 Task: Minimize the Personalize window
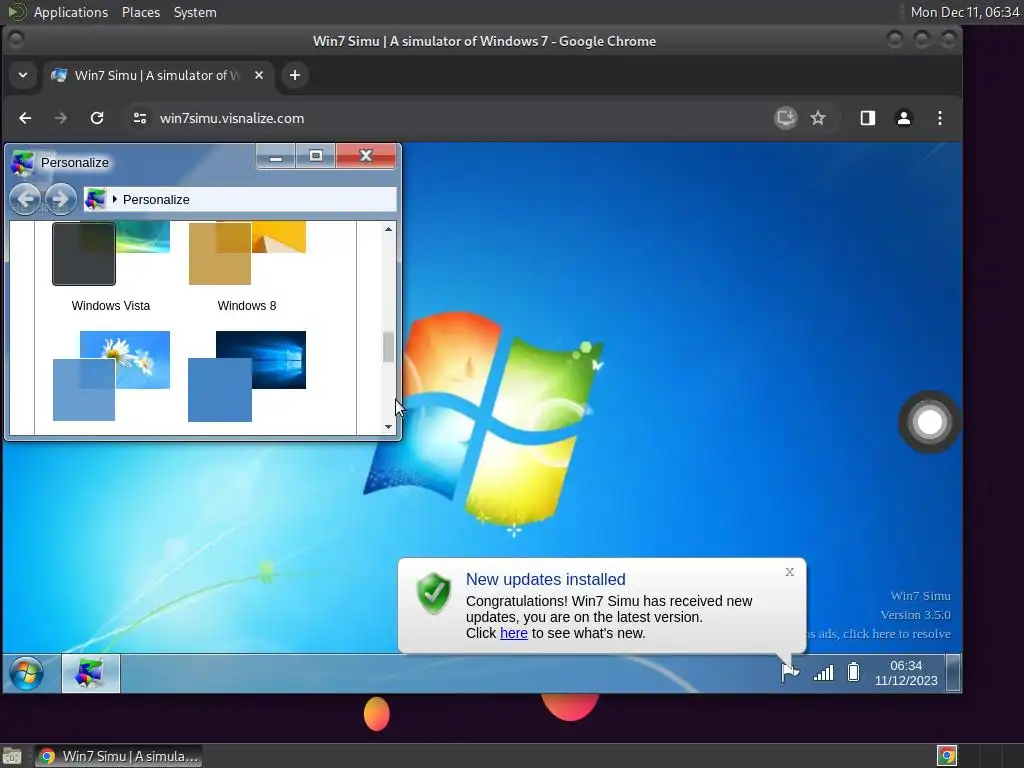(x=276, y=157)
